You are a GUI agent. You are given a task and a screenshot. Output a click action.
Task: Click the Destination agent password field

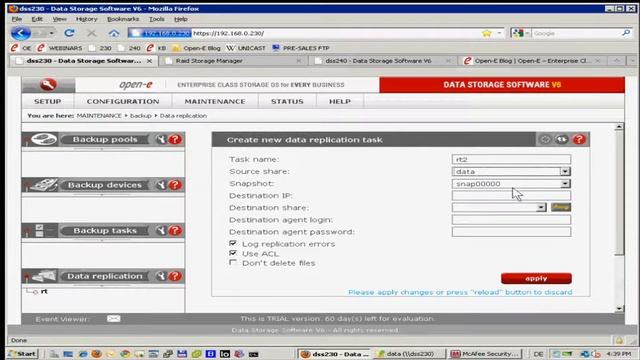tap(511, 232)
